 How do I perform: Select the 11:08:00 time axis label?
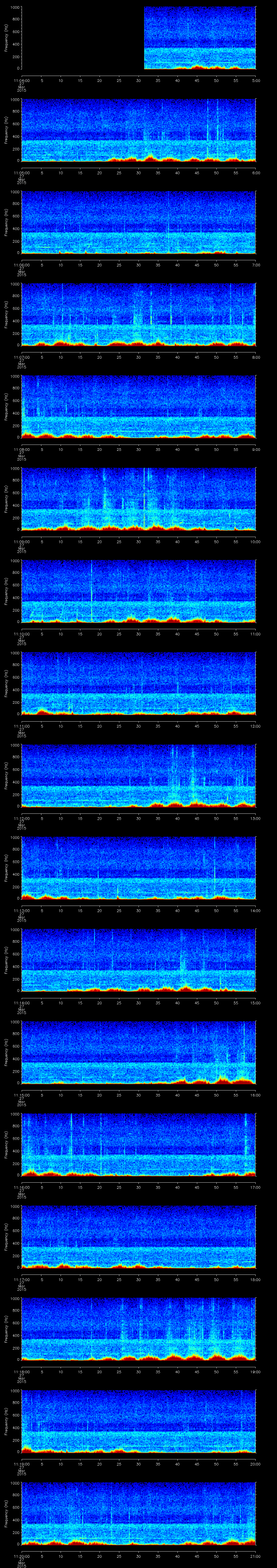(21, 449)
